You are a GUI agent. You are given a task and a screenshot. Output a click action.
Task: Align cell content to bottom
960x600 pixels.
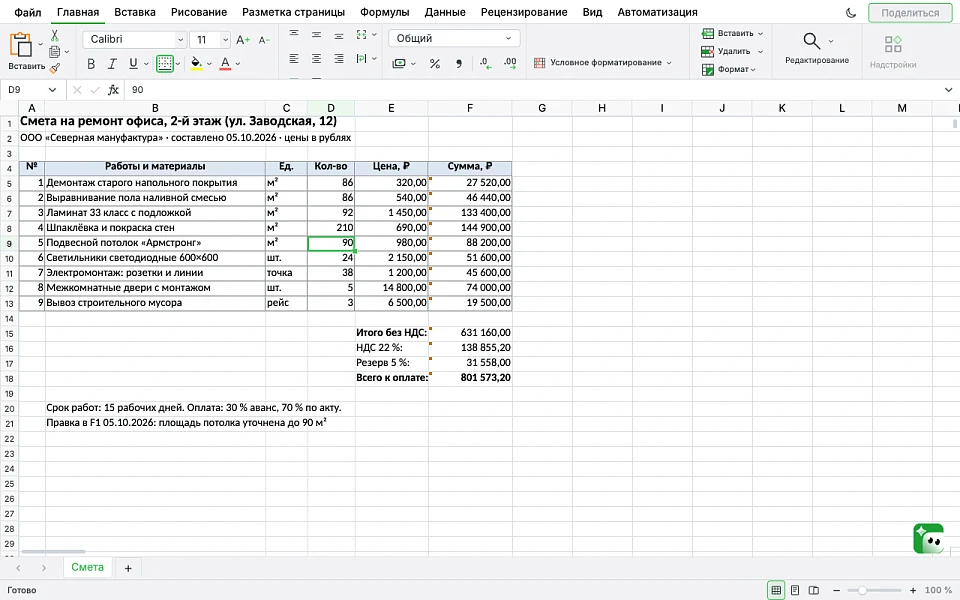click(339, 36)
